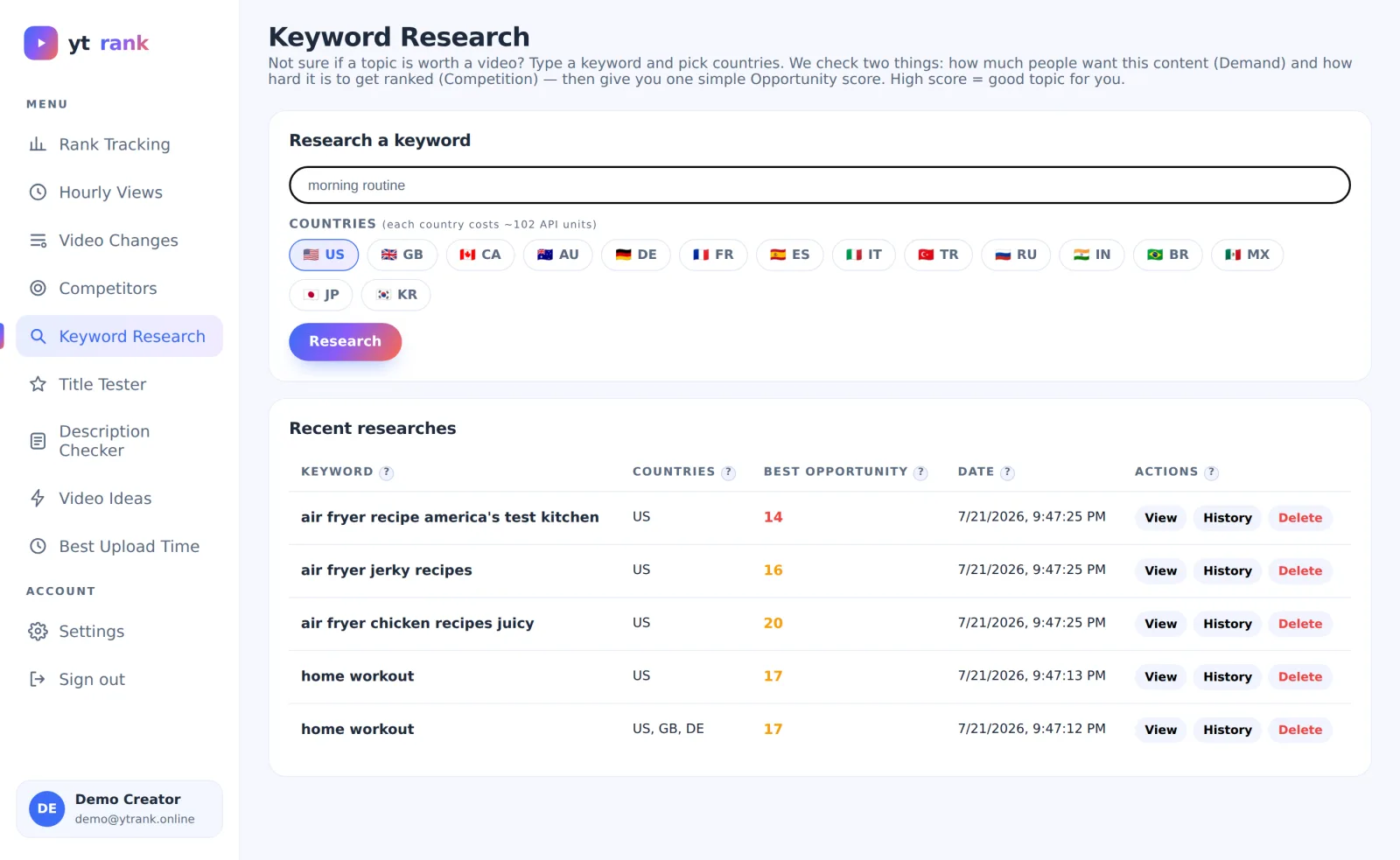This screenshot has height=860, width=1400.
Task: Click the Demo Creator account card
Action: [x=119, y=809]
